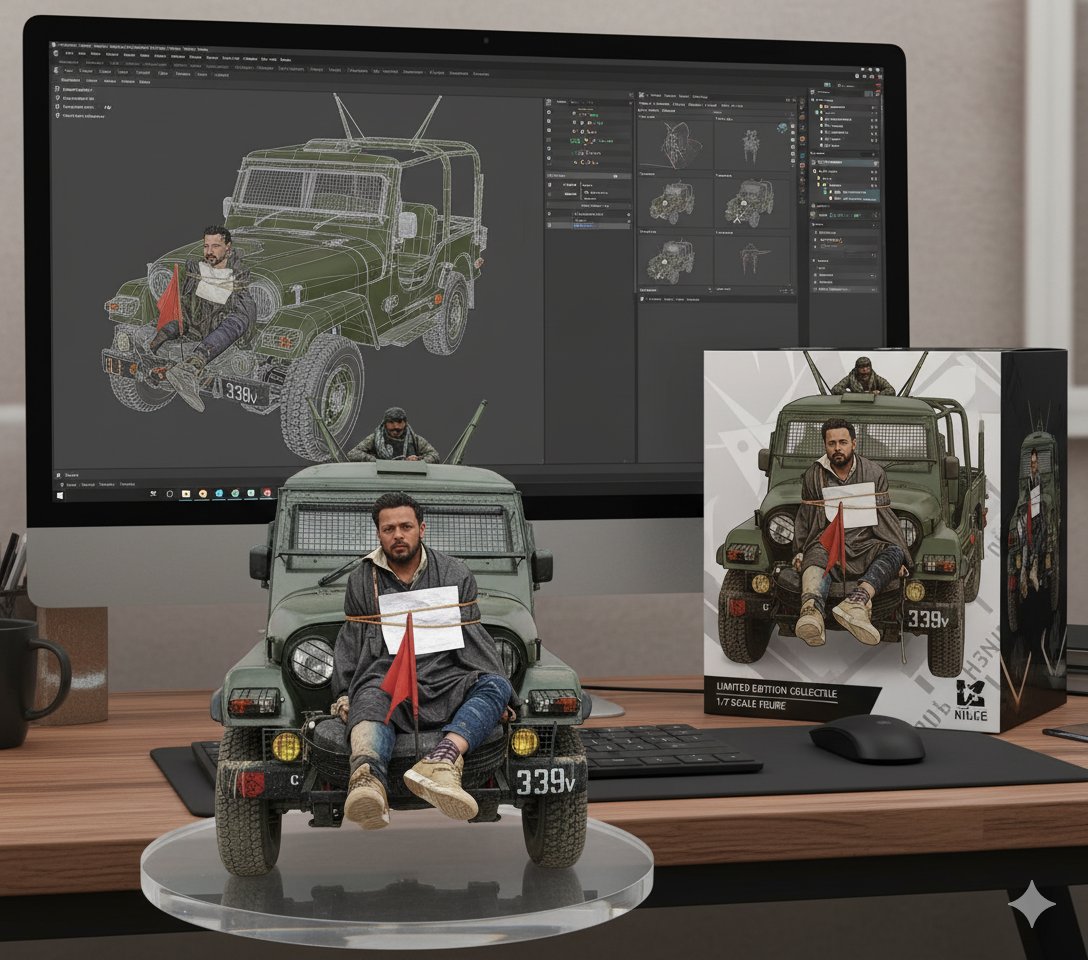Click the navigation gizmo in preview panel
This screenshot has width=1088, height=960.
782,128
